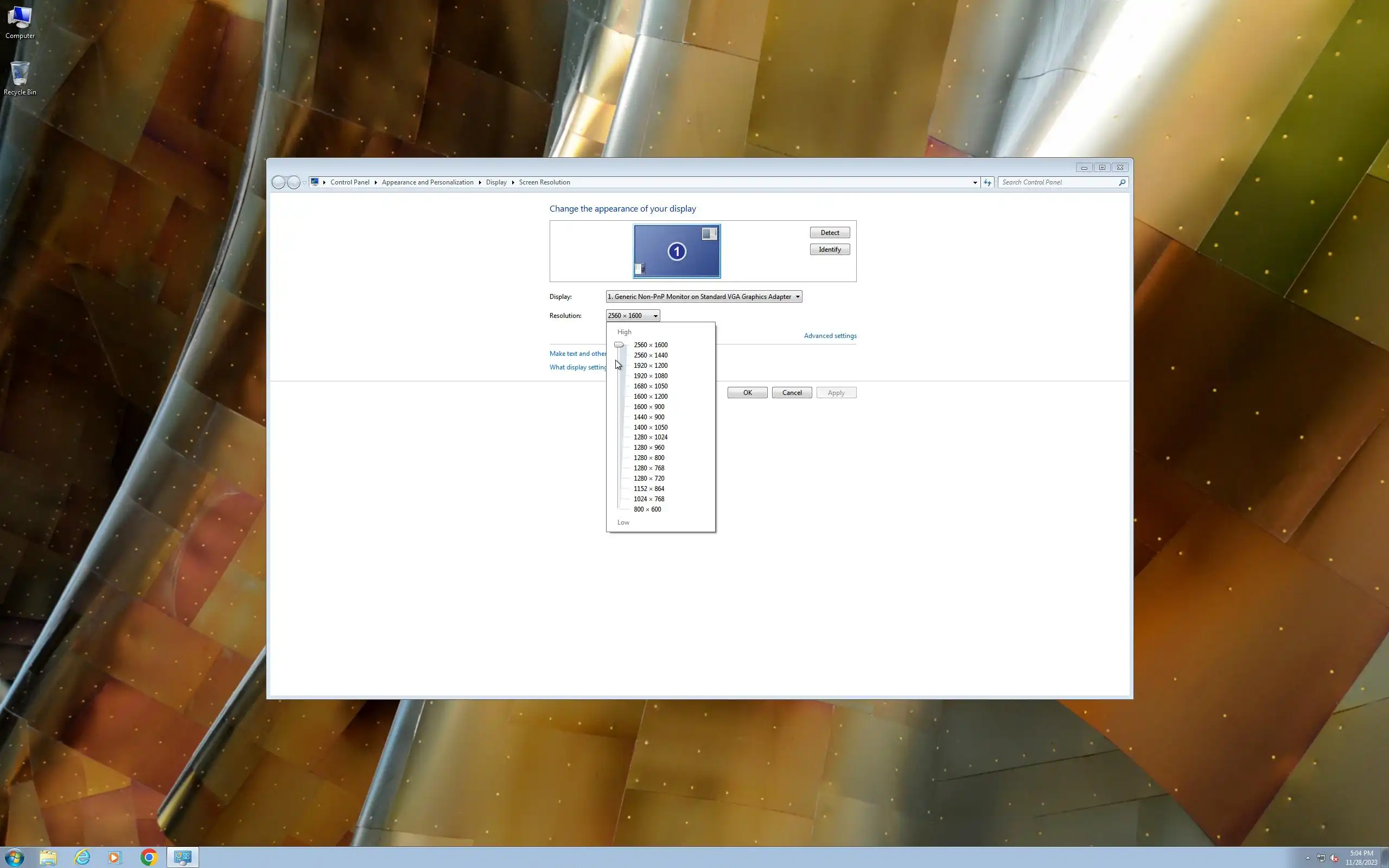1389x868 pixels.
Task: Choose 1920 × 1080 from the resolution list
Action: 649,375
